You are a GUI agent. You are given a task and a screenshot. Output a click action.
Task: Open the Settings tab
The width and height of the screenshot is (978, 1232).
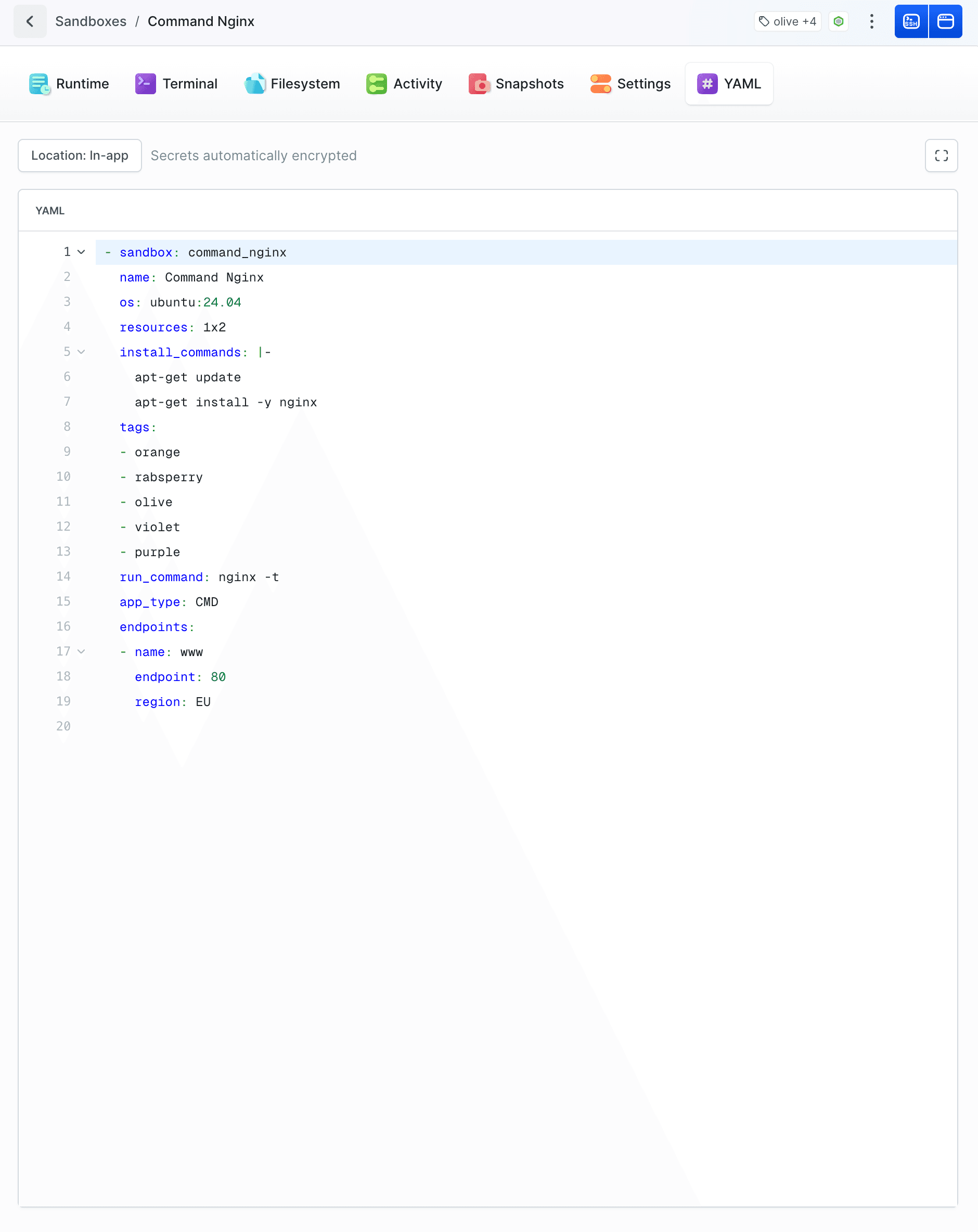(x=630, y=84)
